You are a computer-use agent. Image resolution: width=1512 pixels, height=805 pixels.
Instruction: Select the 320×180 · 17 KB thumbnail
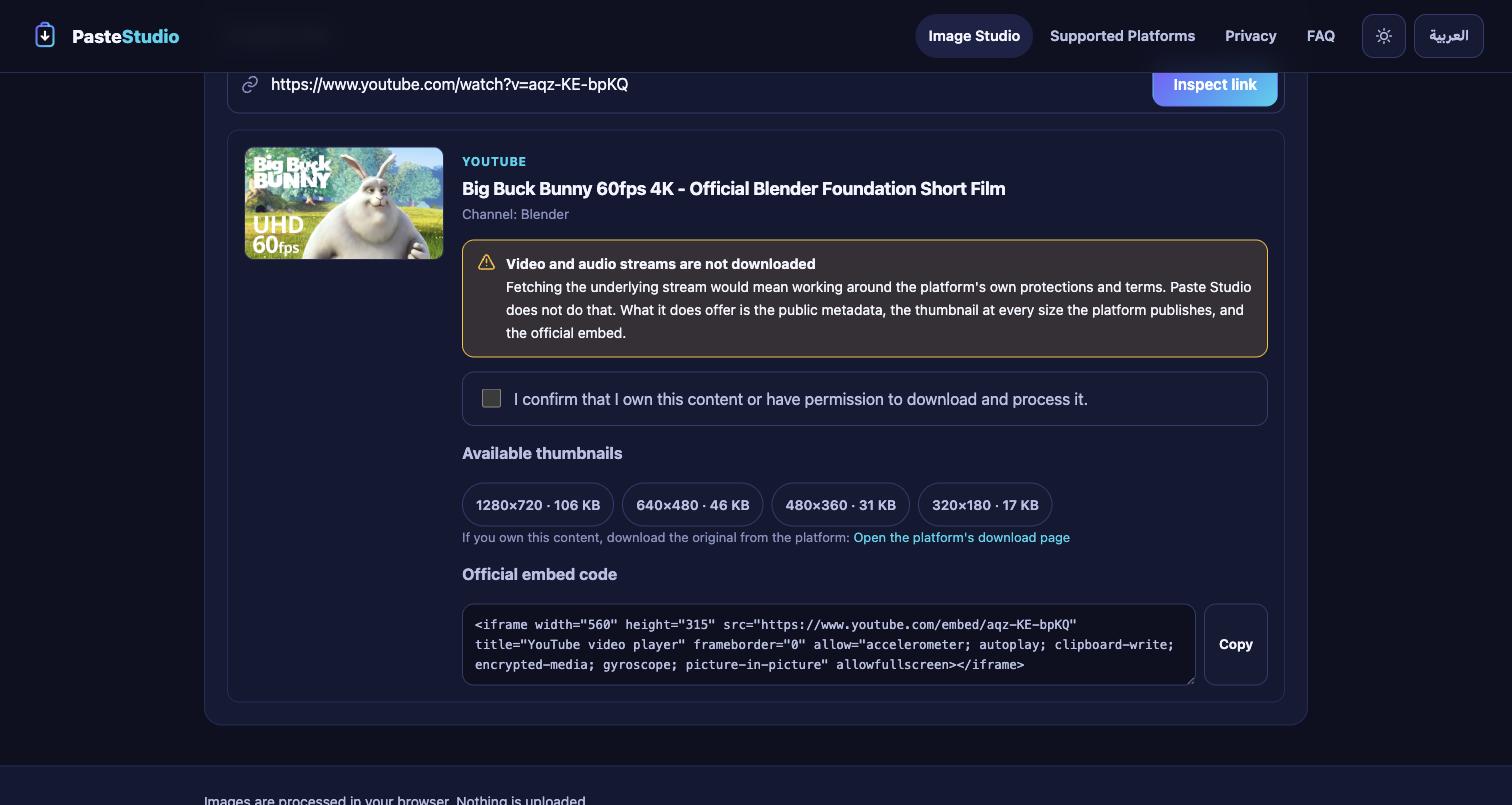pos(985,505)
